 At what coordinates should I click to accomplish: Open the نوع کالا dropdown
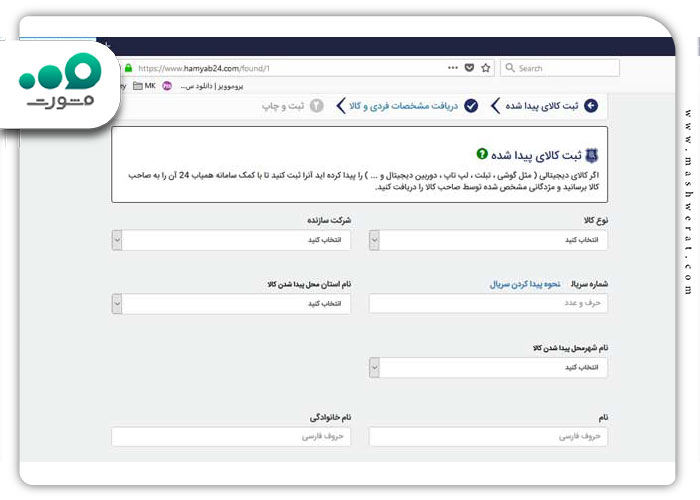click(x=488, y=240)
